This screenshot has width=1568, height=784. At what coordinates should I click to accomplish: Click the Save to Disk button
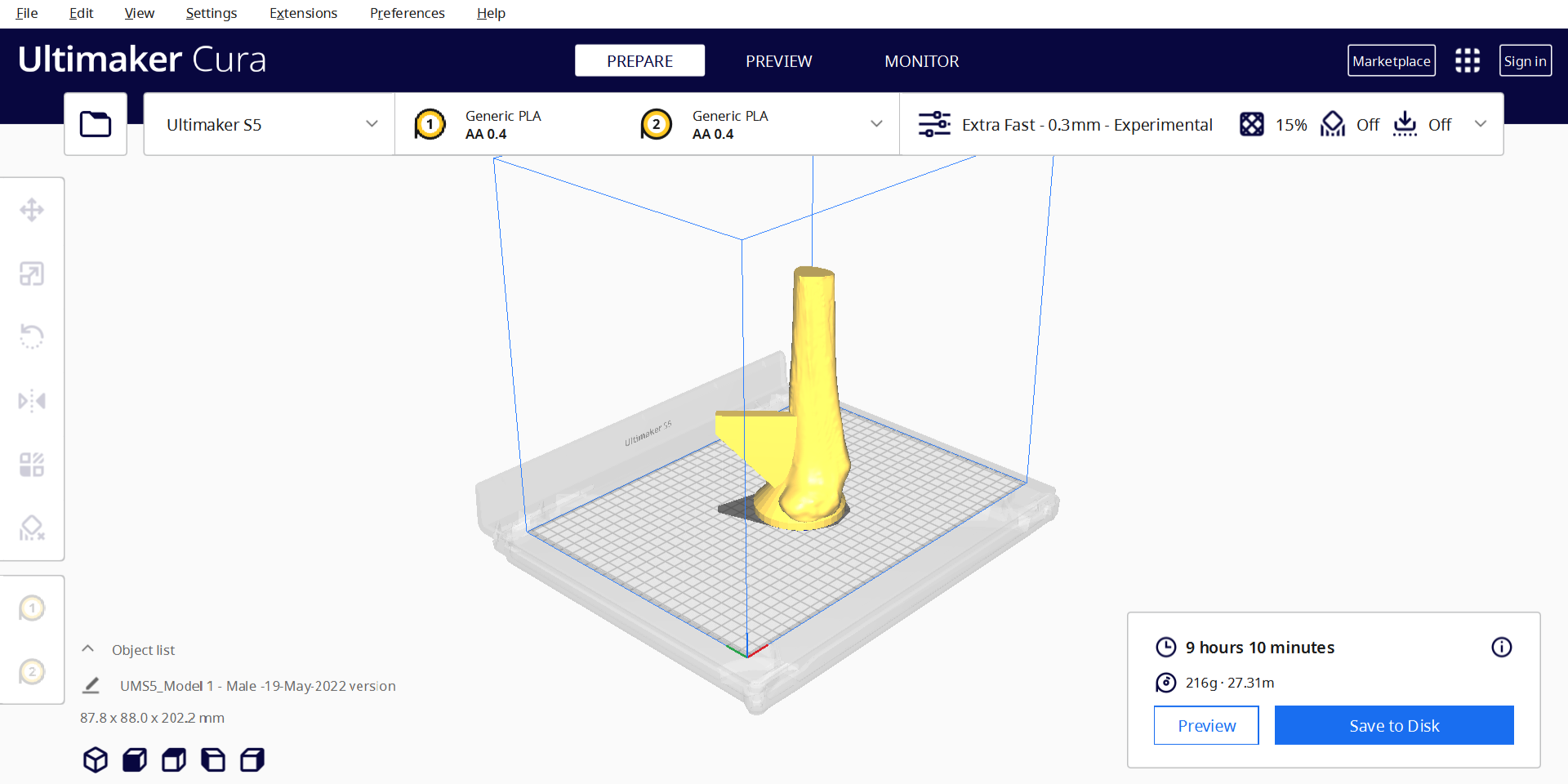pos(1393,725)
